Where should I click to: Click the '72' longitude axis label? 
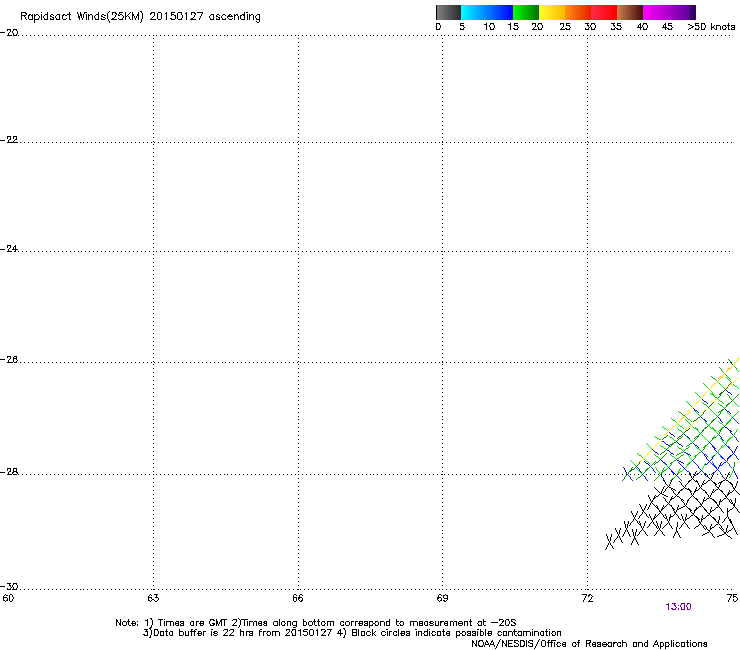pyautogui.click(x=587, y=599)
